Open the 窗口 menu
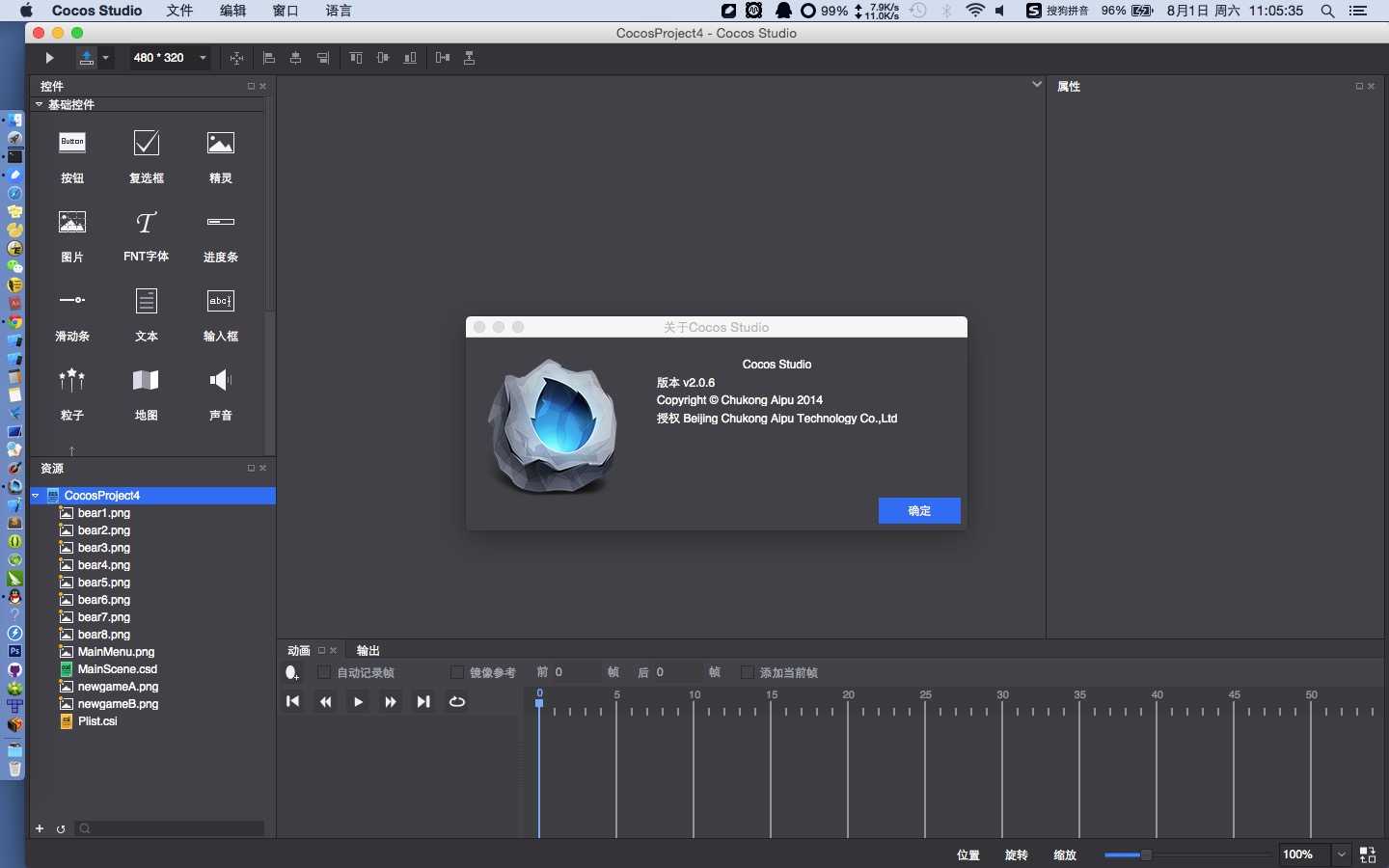Screen dimensions: 1389x868 [x=286, y=11]
